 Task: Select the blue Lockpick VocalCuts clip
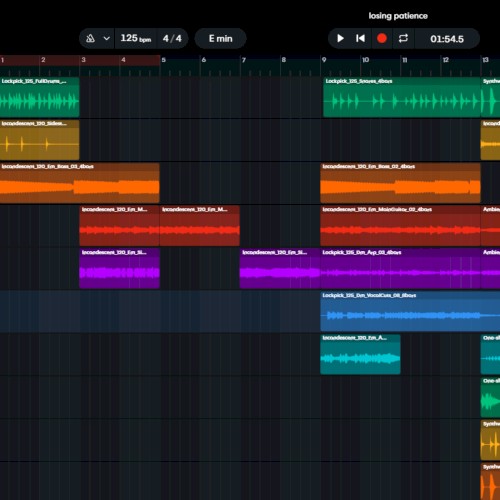coord(410,311)
